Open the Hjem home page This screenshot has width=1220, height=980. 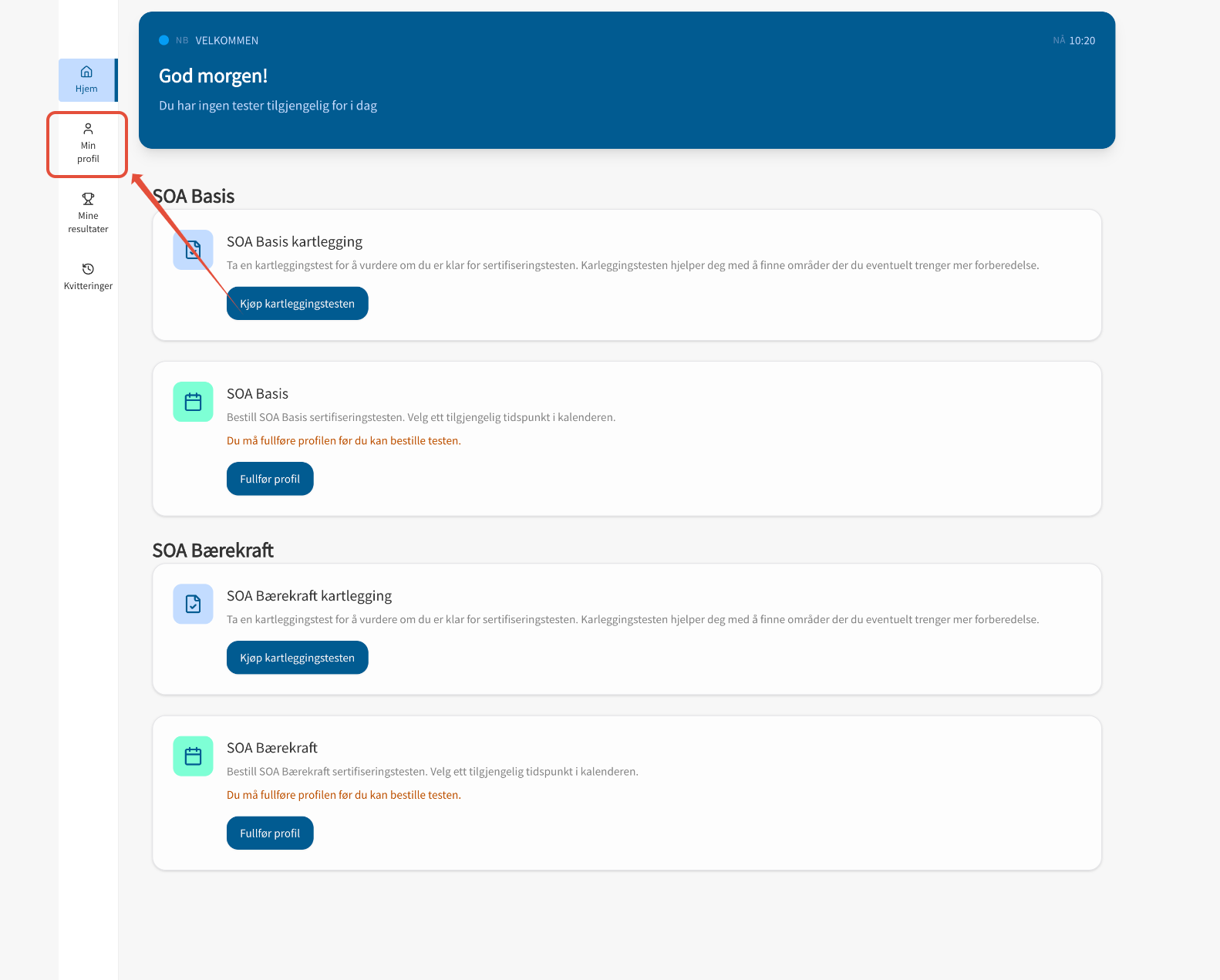87,80
